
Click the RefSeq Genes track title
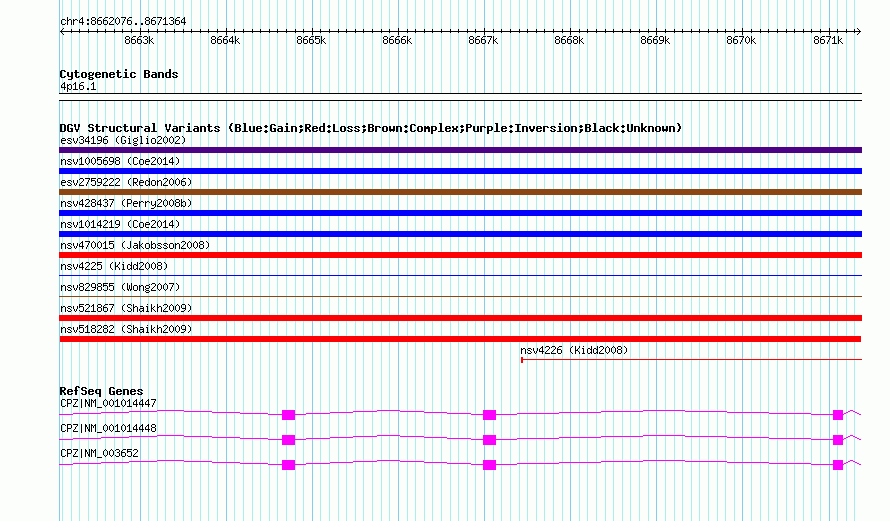[x=102, y=391]
